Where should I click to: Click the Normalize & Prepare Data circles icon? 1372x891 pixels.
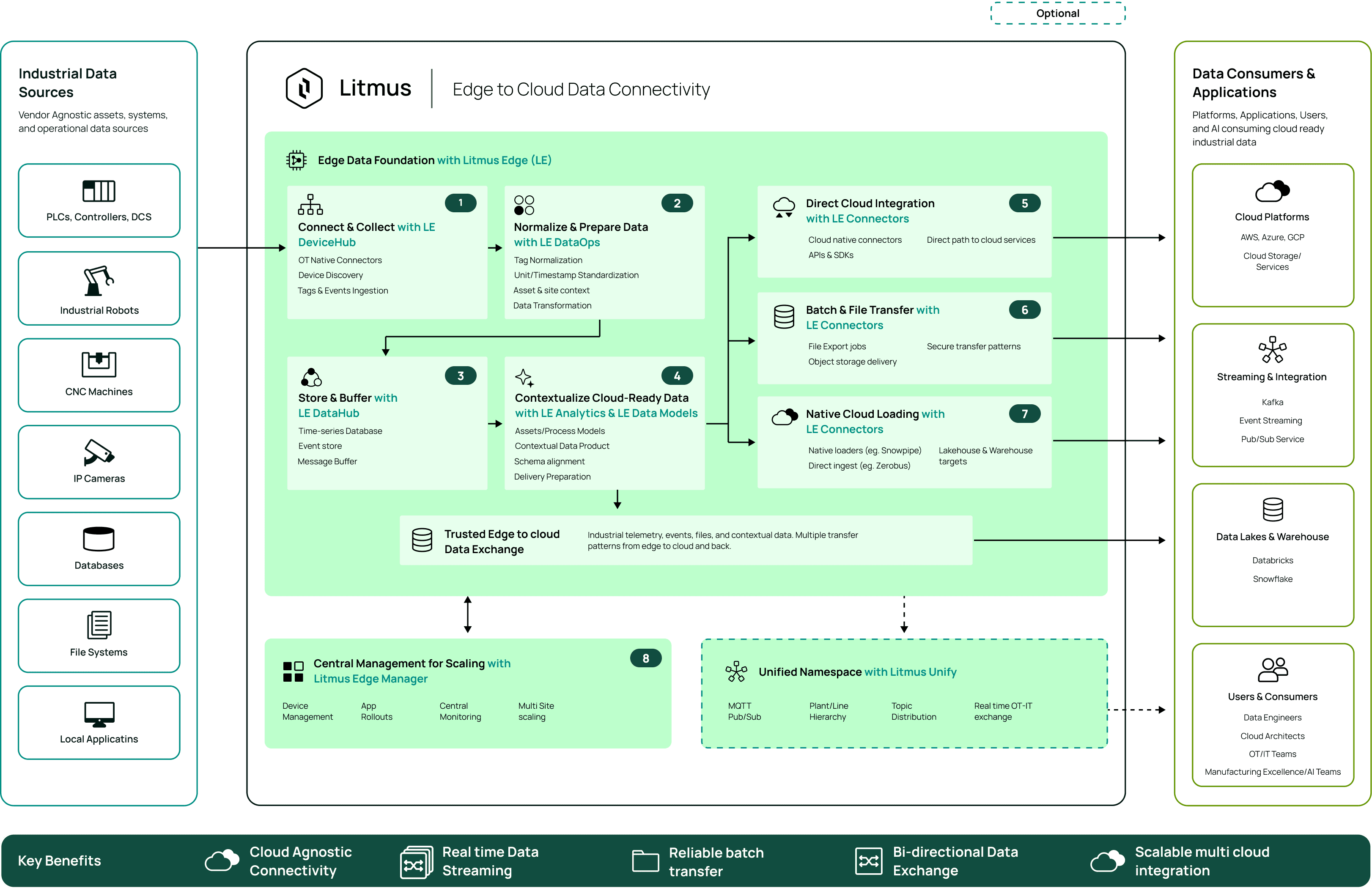[x=524, y=205]
